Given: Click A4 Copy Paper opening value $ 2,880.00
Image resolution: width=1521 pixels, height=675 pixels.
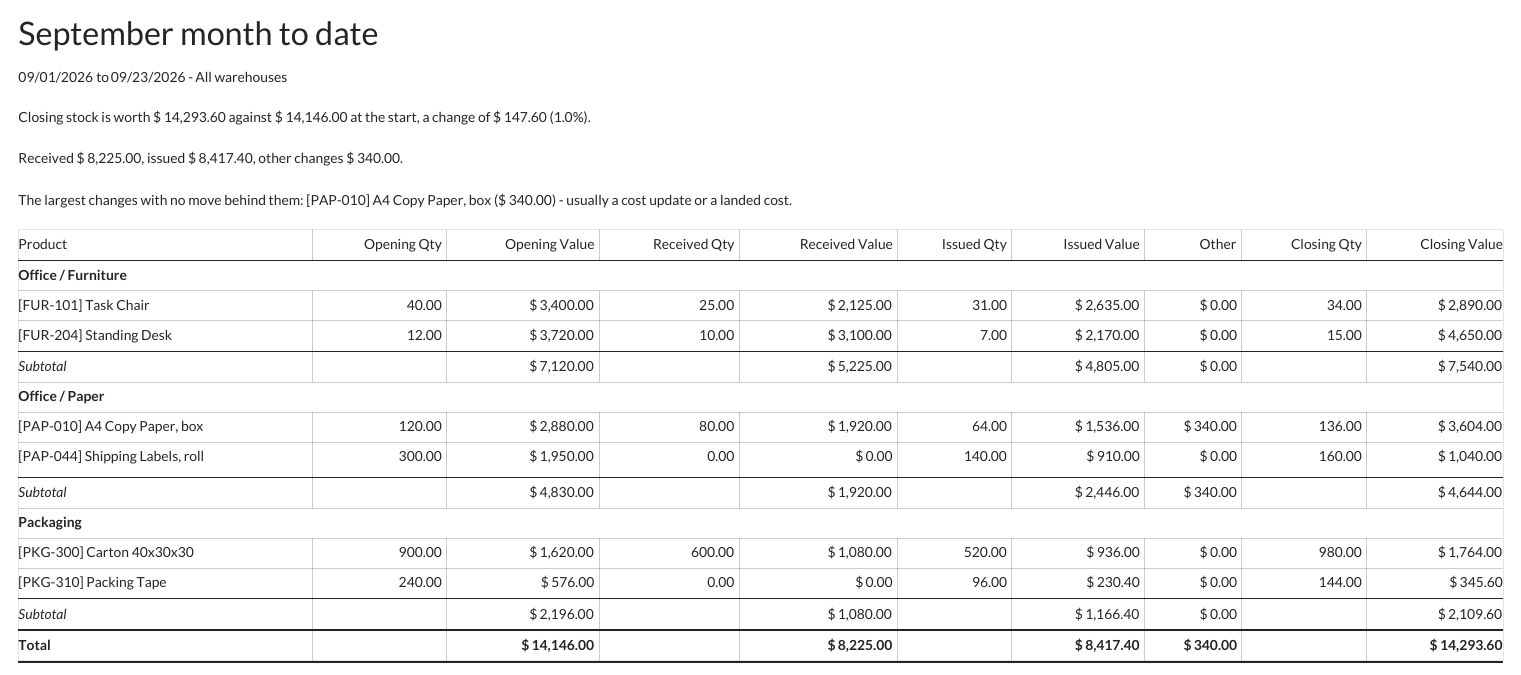Looking at the screenshot, I should pyautogui.click(x=561, y=426).
